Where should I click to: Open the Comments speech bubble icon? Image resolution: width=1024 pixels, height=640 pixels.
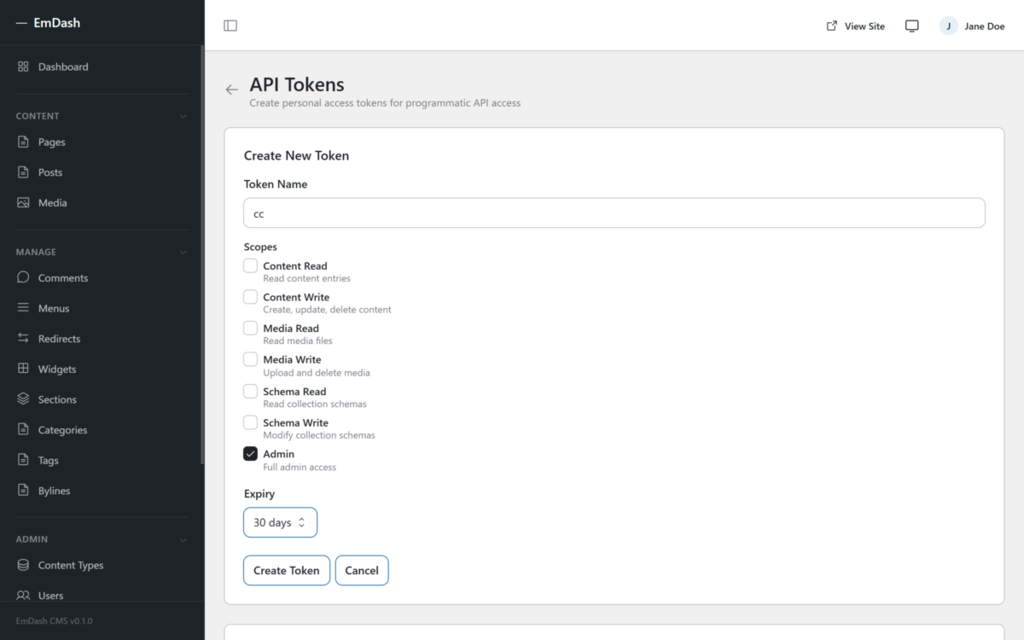[x=23, y=277]
